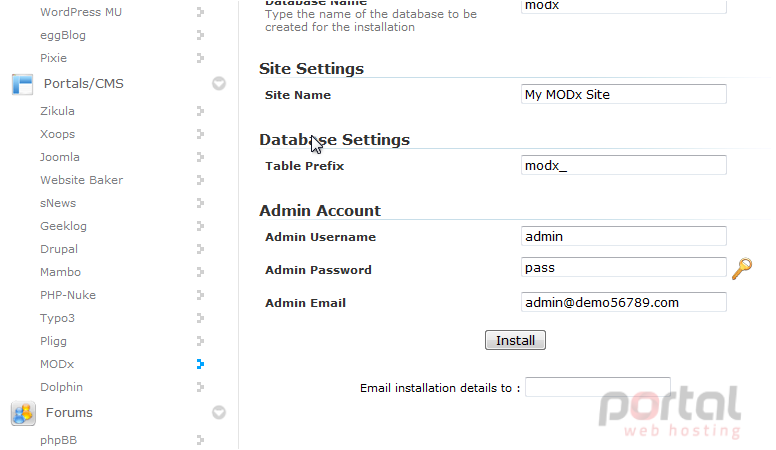Click arrow icon beside WordPress MU
This screenshot has height=450, width=776.
coord(200,12)
